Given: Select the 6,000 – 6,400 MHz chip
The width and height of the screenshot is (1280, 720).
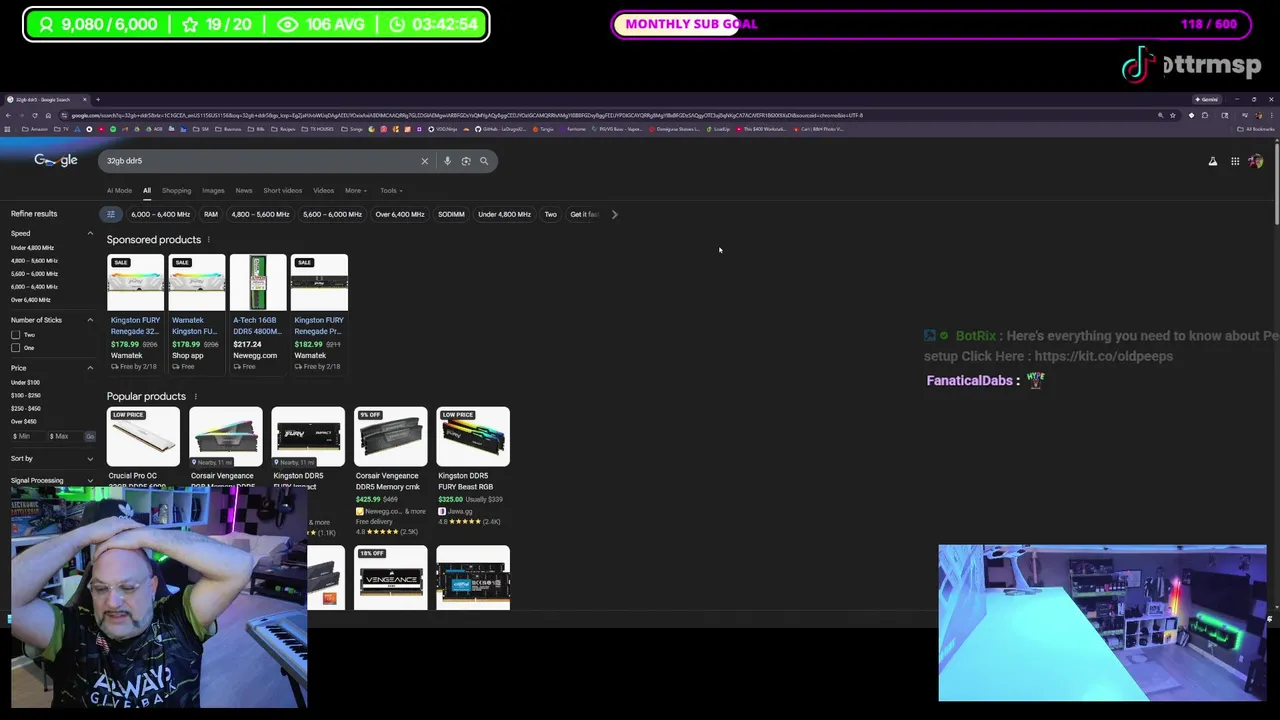Looking at the screenshot, I should pyautogui.click(x=160, y=214).
